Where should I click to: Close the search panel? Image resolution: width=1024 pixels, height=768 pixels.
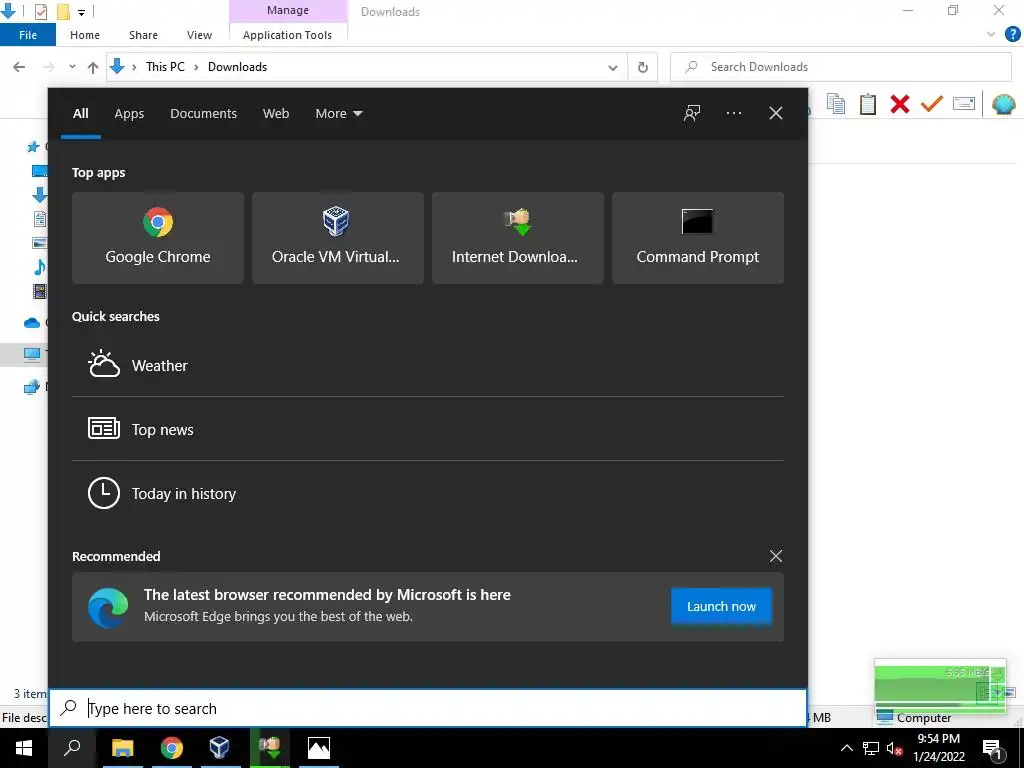click(x=775, y=113)
